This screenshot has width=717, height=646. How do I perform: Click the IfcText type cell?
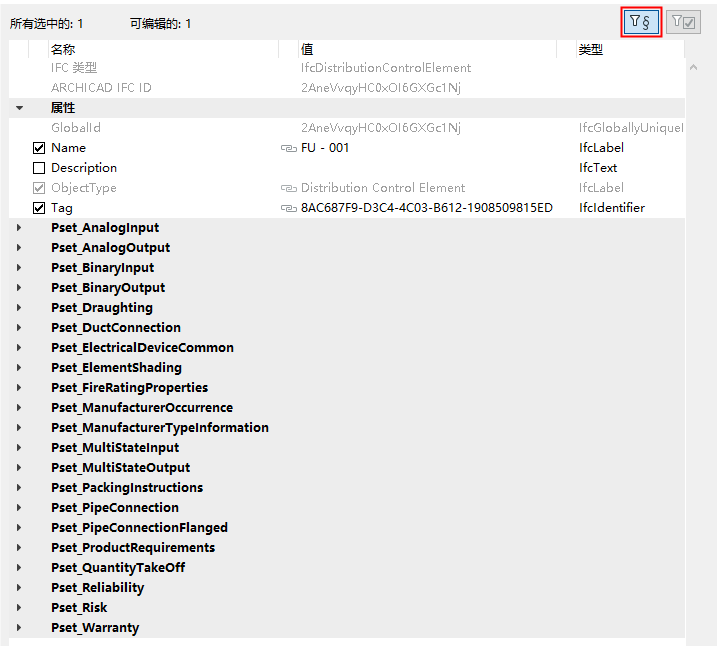(598, 168)
